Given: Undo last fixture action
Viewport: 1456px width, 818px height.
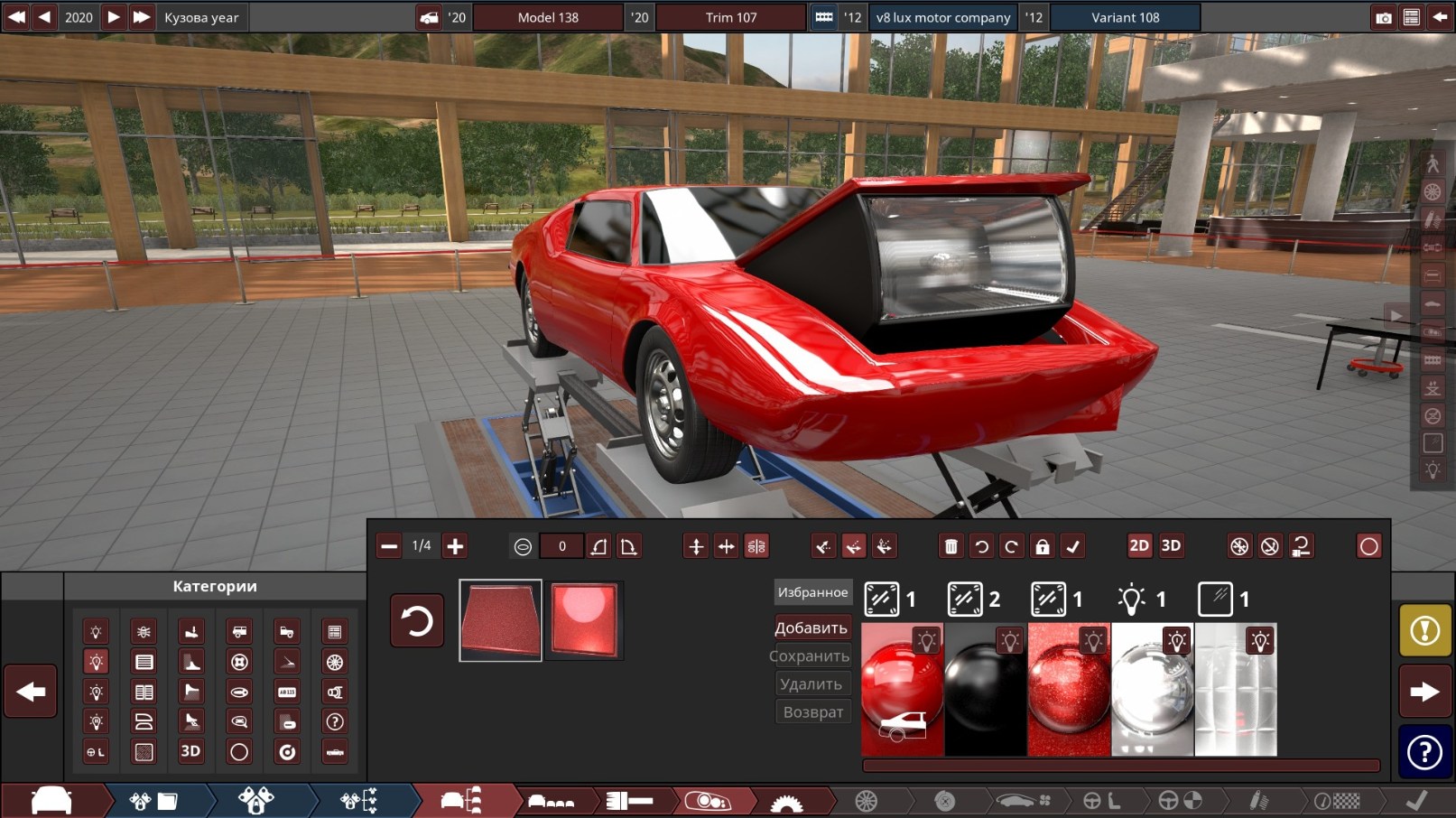Looking at the screenshot, I should tap(981, 546).
